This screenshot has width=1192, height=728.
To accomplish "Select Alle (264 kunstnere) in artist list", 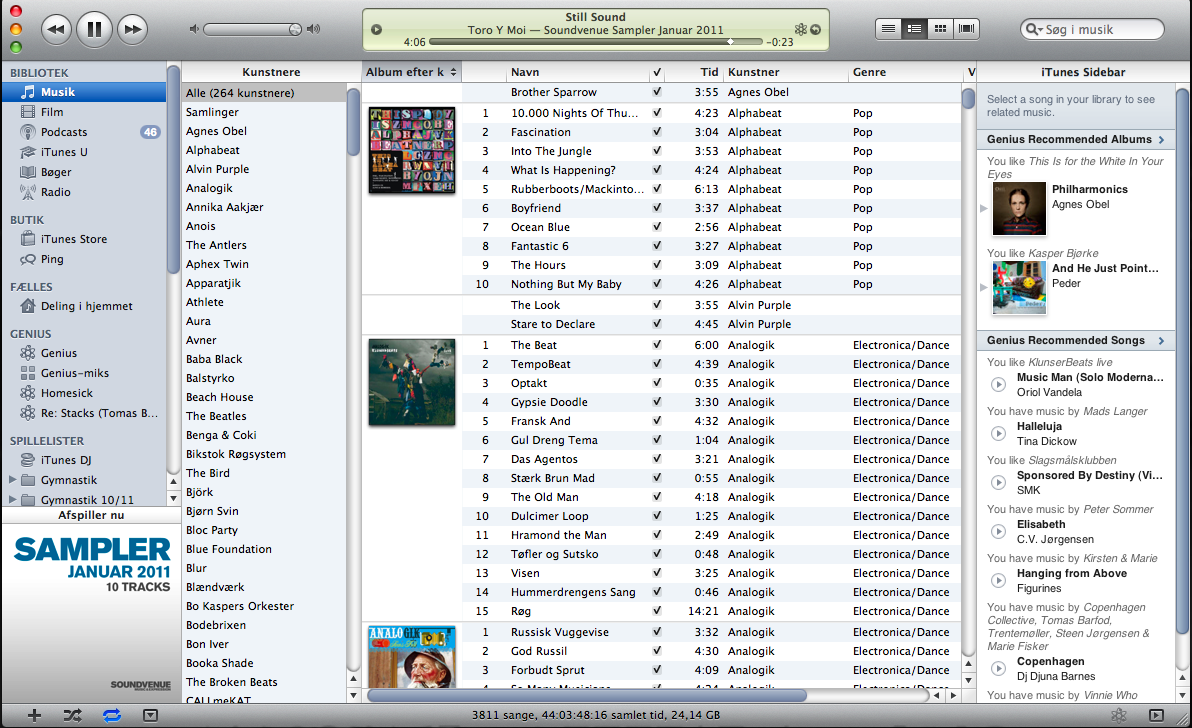I will (263, 93).
